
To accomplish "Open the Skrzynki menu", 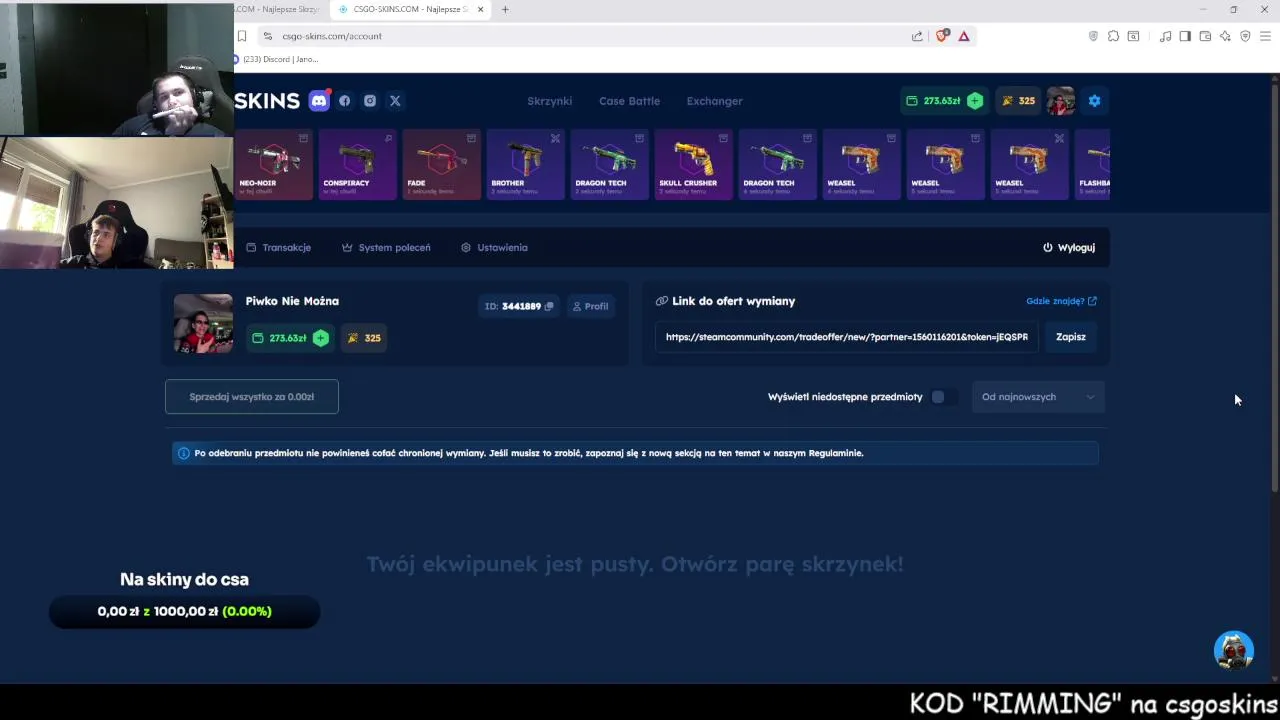I will (549, 101).
